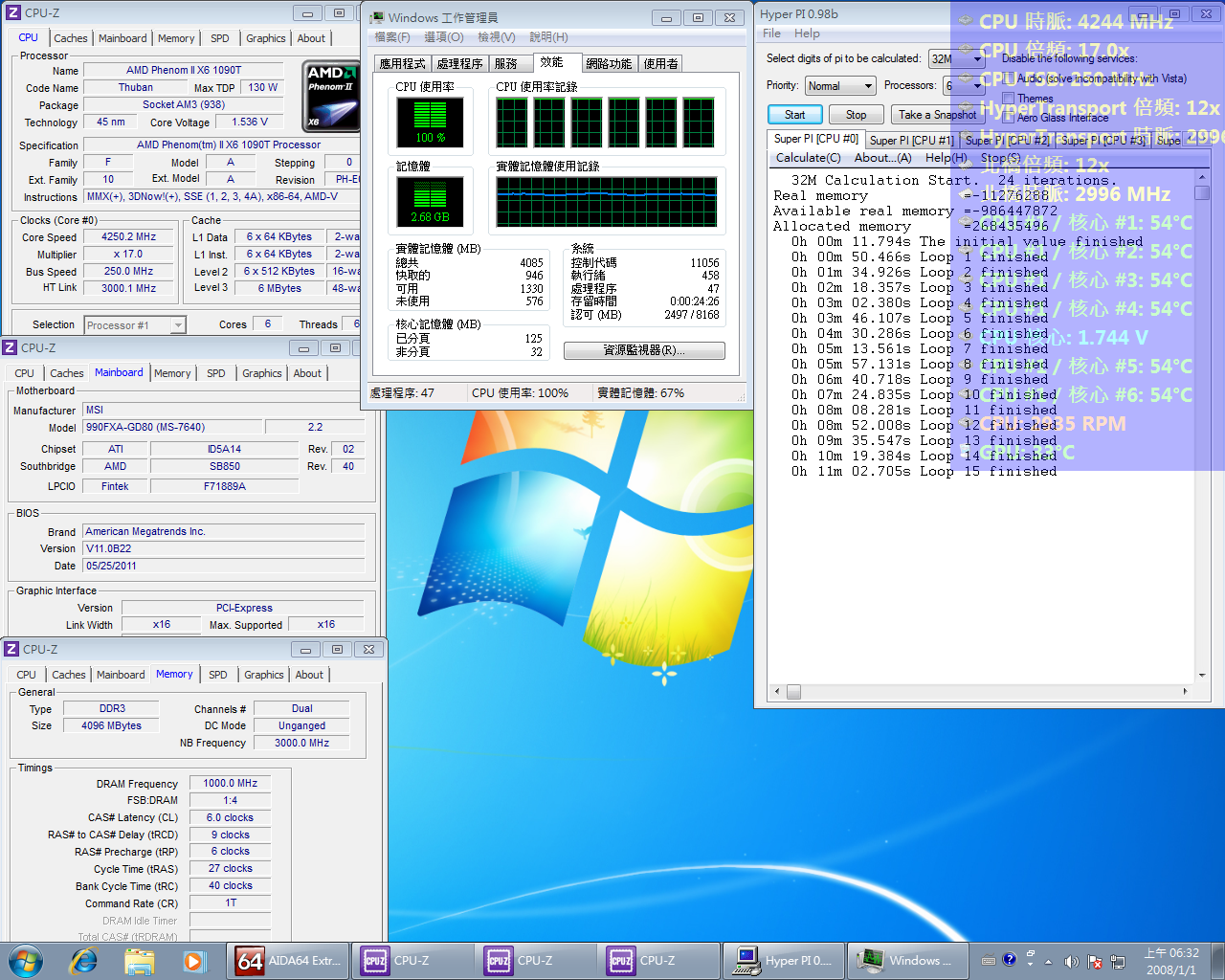Open the SPD tab in CPU-Z Mainboard window
This screenshot has height=980, width=1225.
(216, 373)
